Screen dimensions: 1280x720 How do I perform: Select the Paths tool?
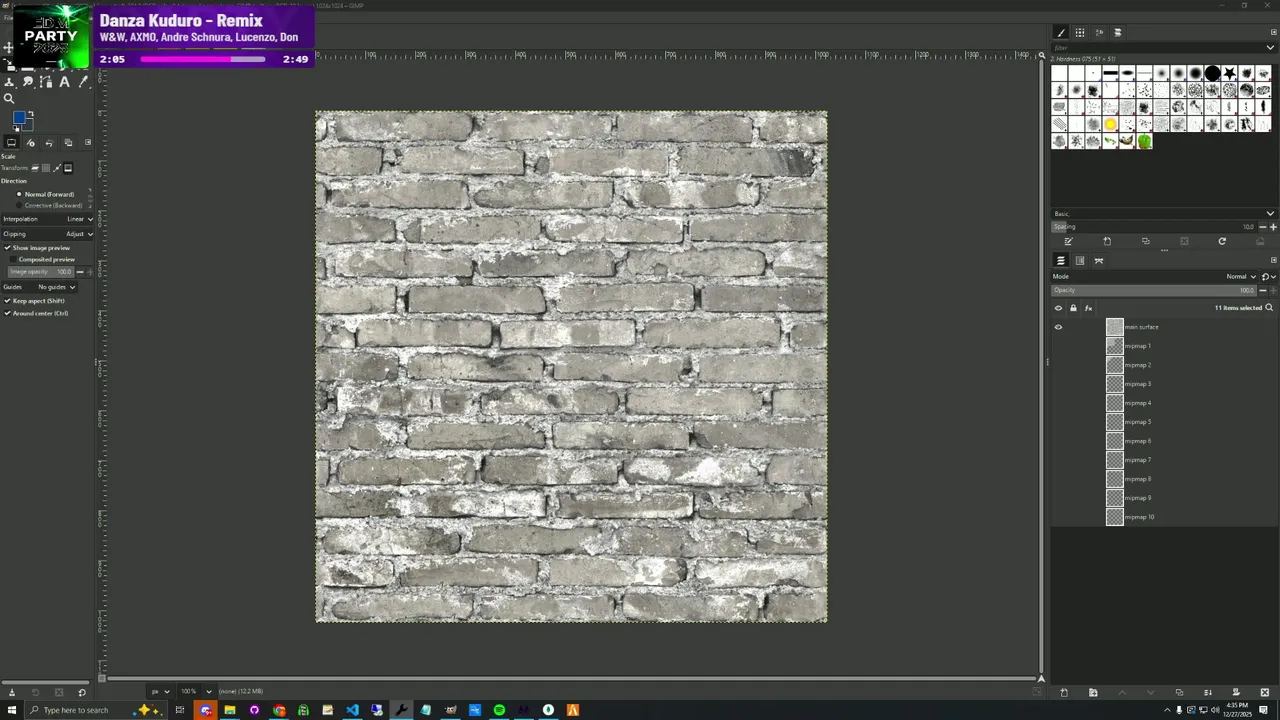46,82
